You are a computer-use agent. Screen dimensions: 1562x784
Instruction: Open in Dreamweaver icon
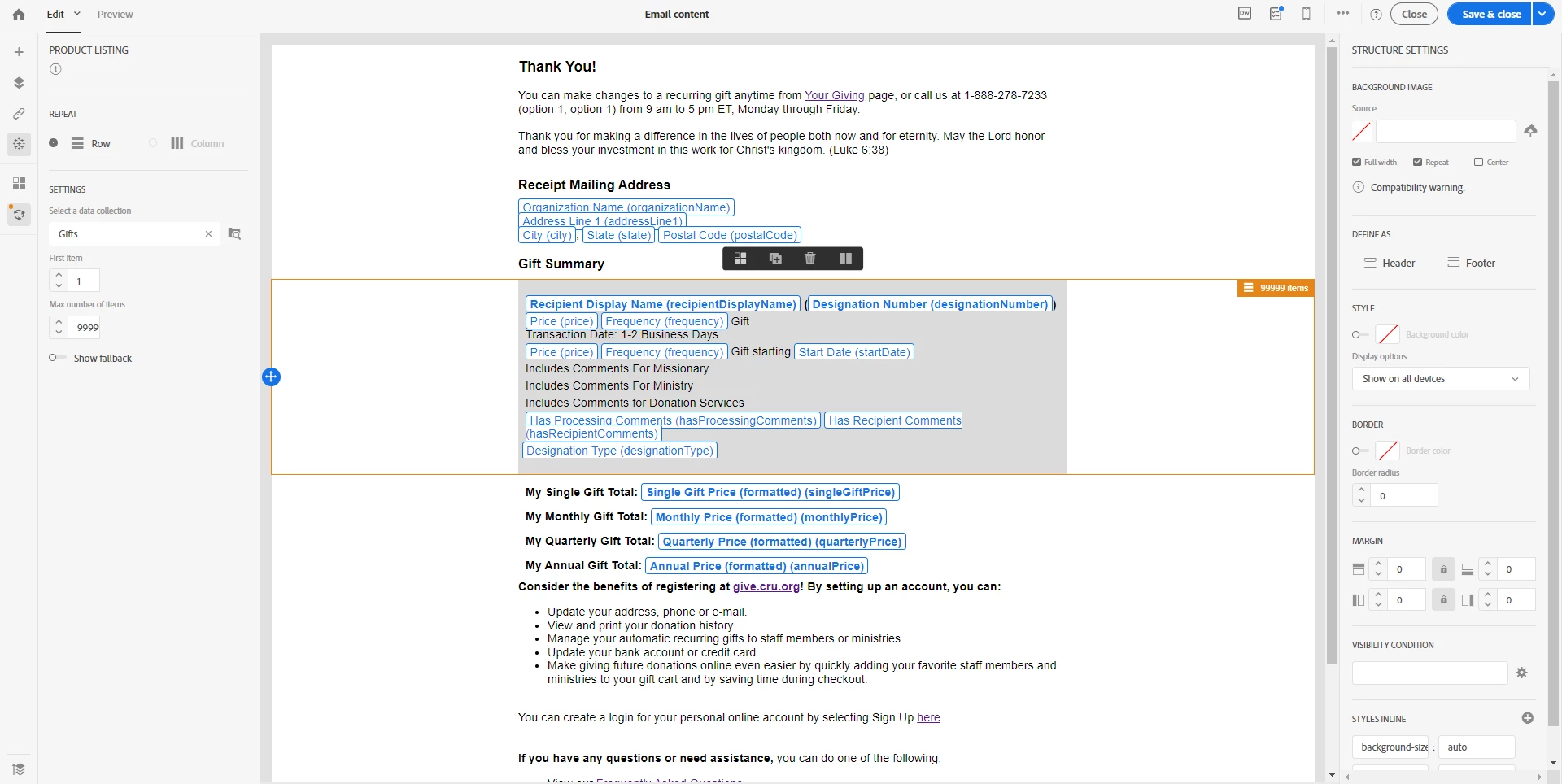[x=1245, y=14]
